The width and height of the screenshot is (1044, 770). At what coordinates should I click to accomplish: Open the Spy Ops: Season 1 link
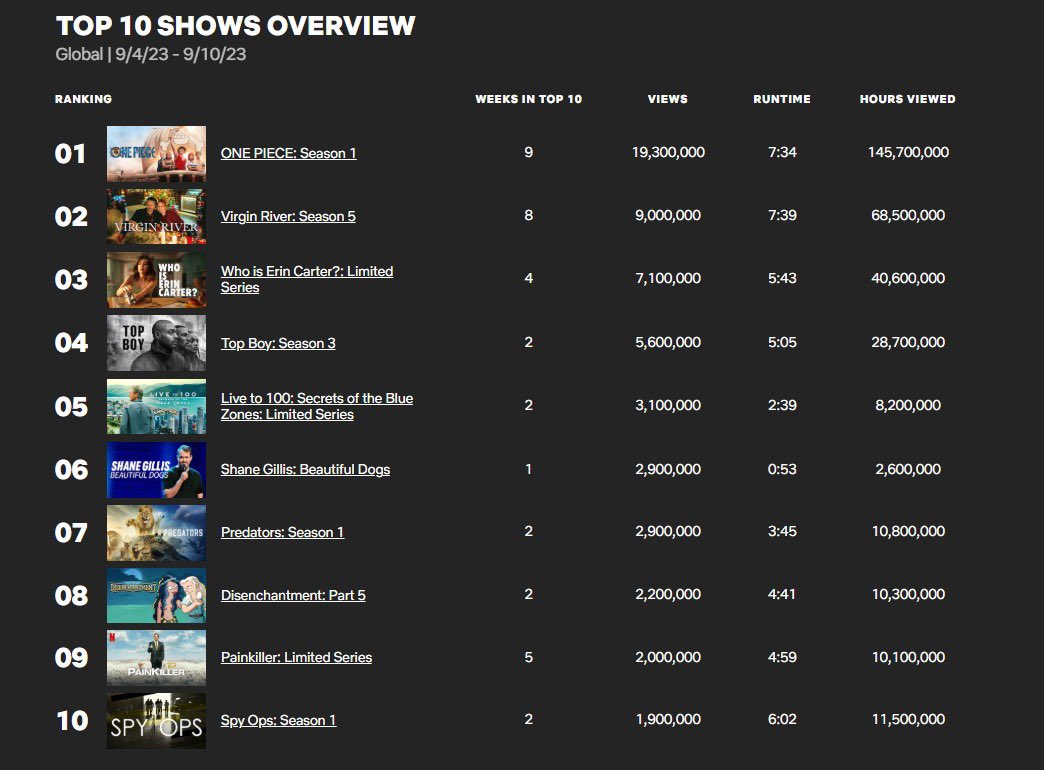pyautogui.click(x=278, y=721)
